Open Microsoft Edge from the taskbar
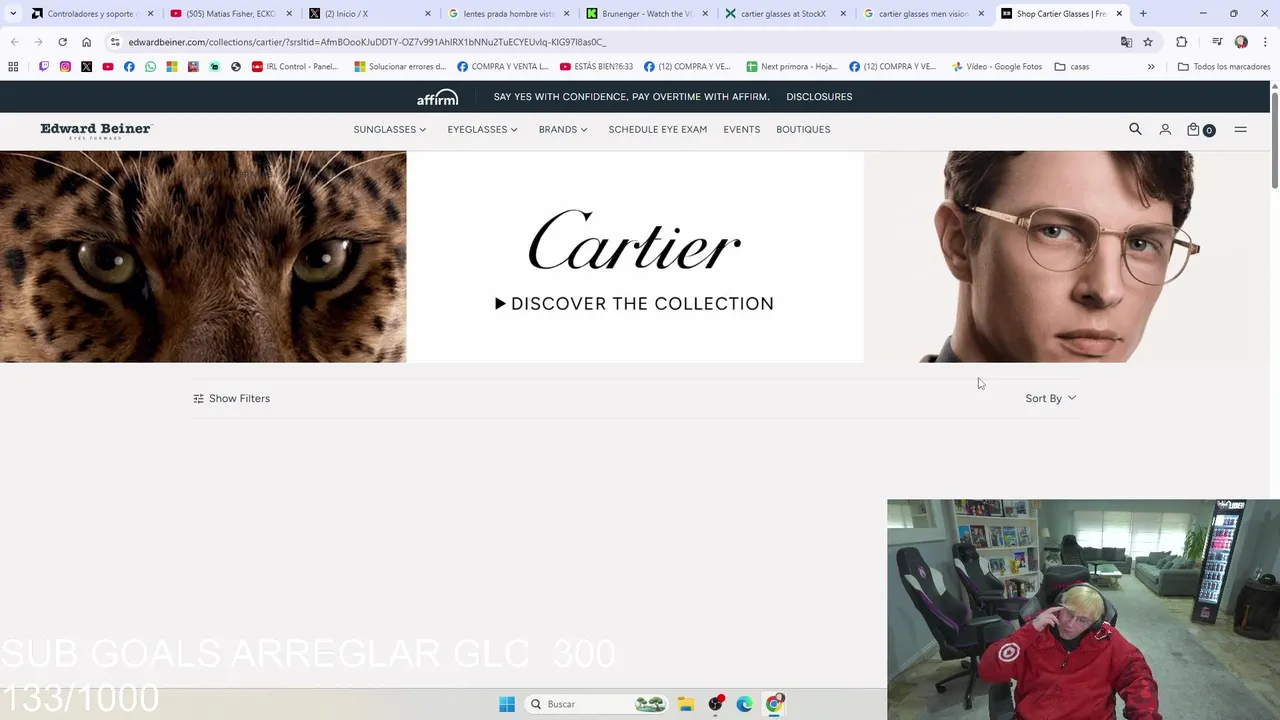Image resolution: width=1280 pixels, height=720 pixels. [x=744, y=704]
